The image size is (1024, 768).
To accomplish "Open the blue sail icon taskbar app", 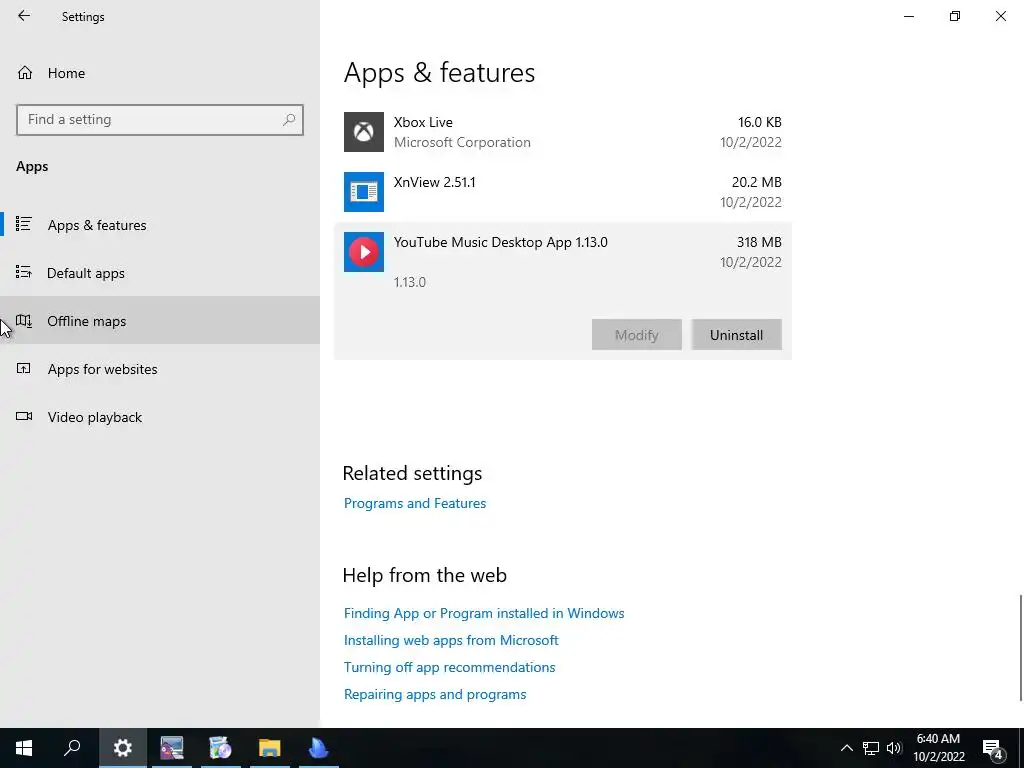I will (318, 748).
